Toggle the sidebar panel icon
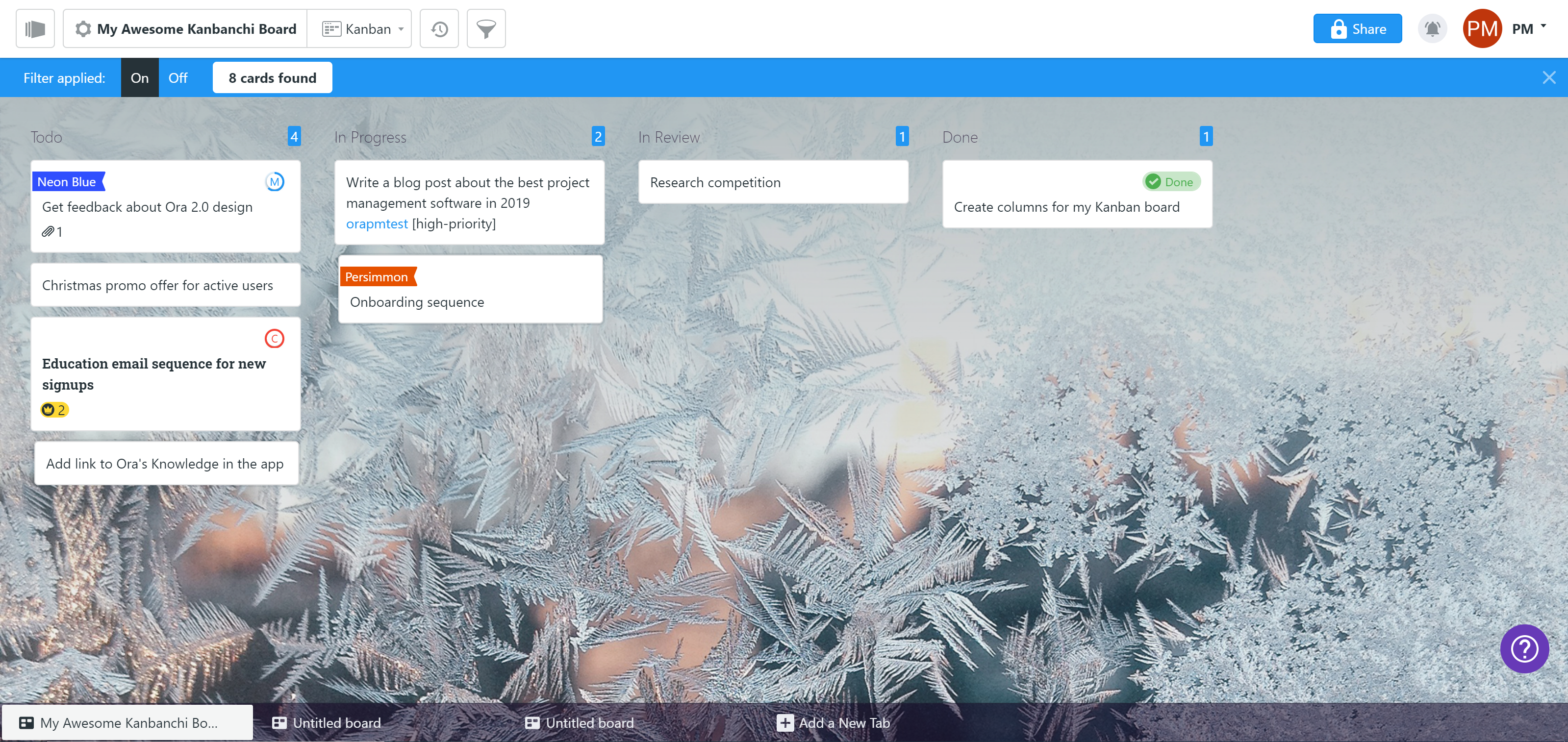1568x742 pixels. coord(35,28)
